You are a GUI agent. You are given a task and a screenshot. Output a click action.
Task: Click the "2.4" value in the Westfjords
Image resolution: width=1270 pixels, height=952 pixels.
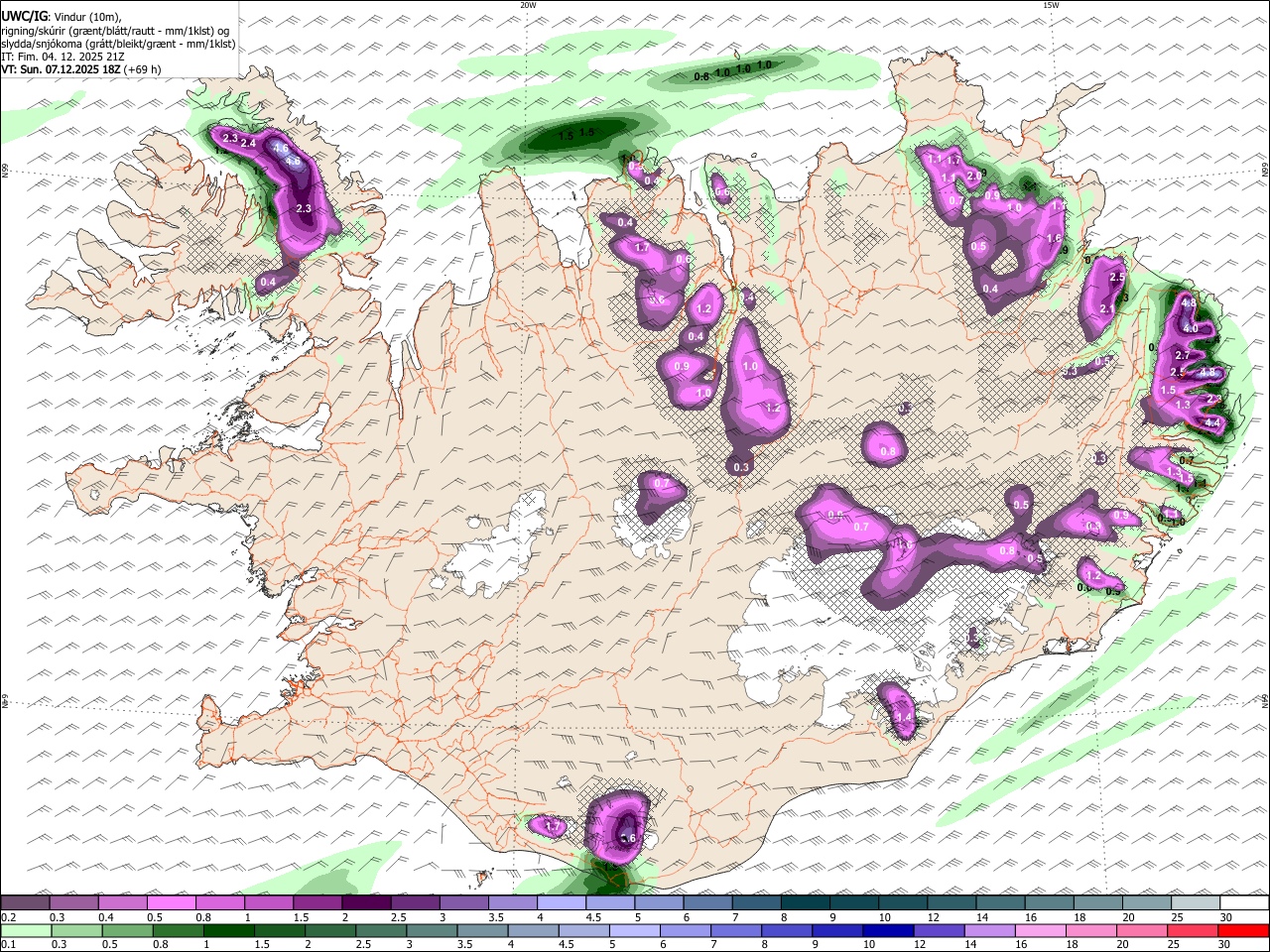coord(249,144)
